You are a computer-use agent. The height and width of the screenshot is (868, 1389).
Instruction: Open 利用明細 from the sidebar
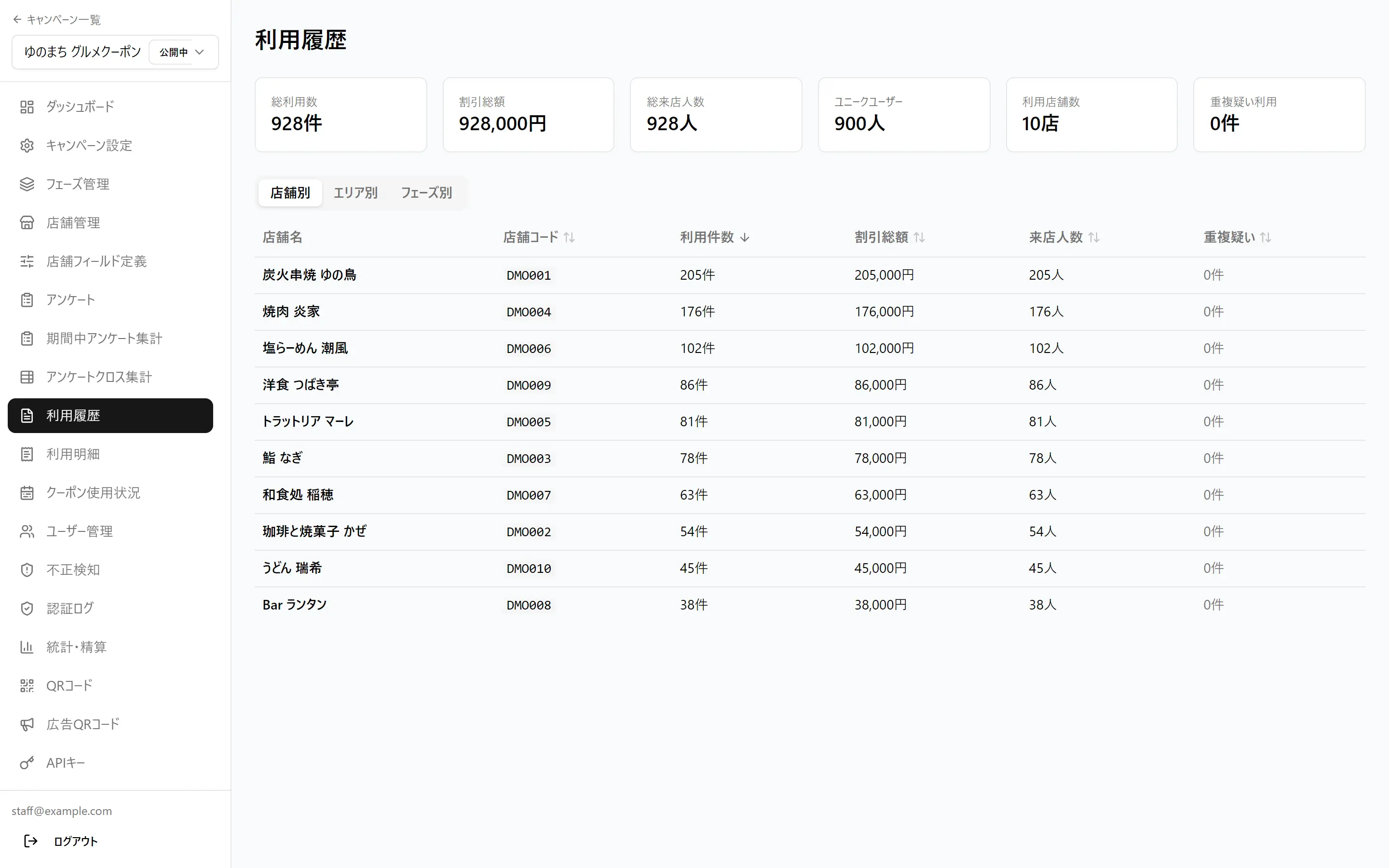pyautogui.click(x=110, y=454)
